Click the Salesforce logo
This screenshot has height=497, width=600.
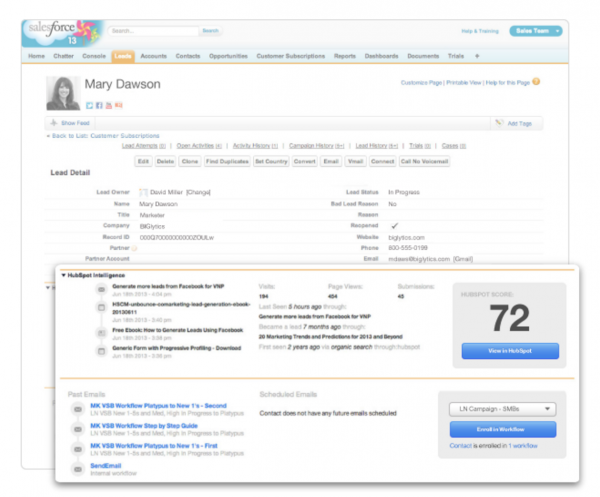tap(63, 33)
